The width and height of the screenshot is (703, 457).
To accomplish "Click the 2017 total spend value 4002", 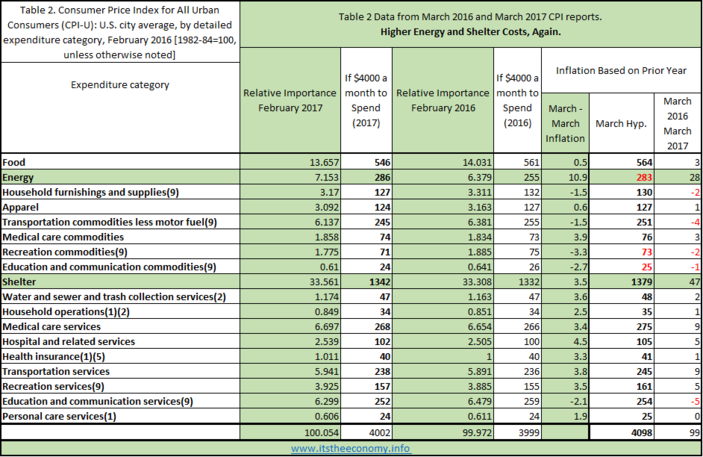I will 379,433.
